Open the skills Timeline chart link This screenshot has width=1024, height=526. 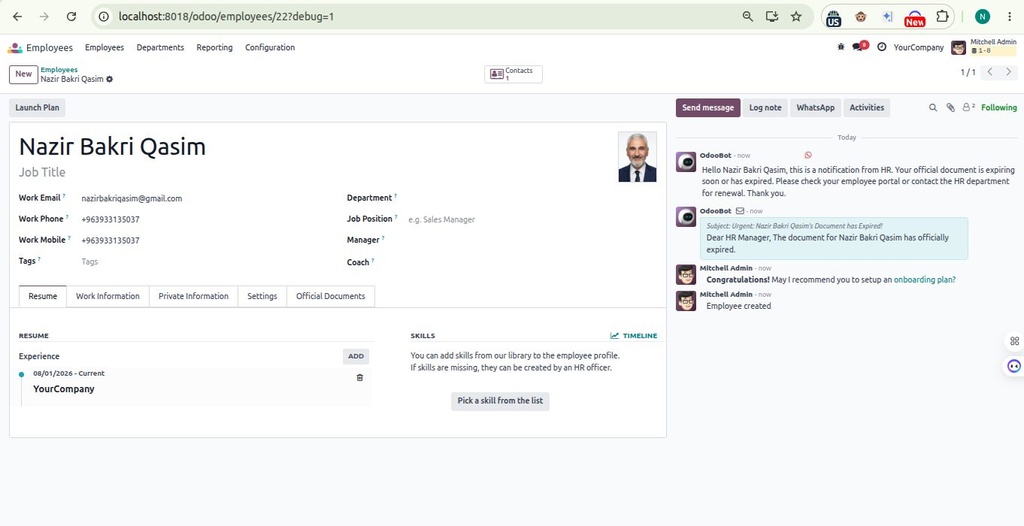pos(633,336)
